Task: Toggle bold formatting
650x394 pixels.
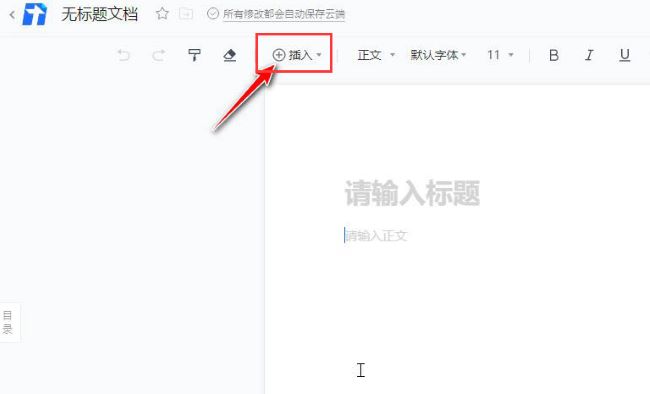Action: (553, 55)
